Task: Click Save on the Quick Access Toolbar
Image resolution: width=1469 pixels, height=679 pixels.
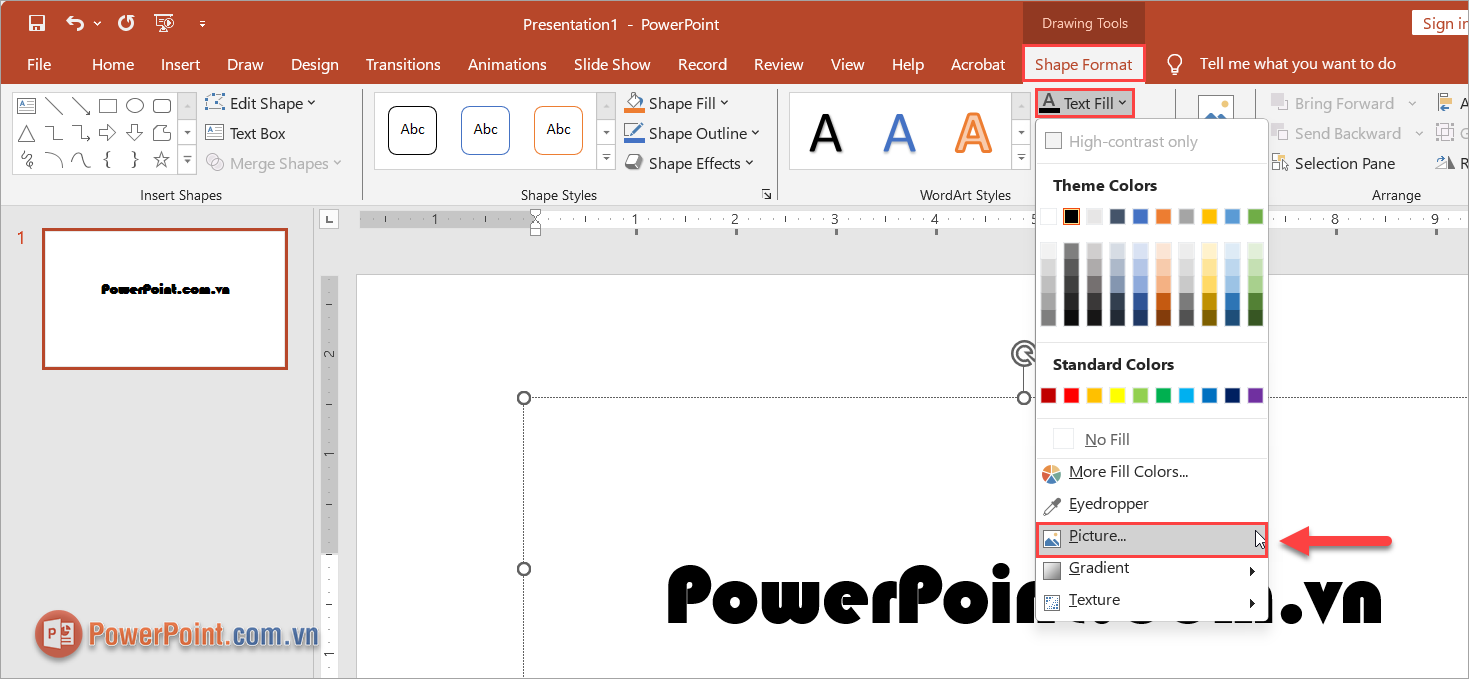Action: click(37, 22)
